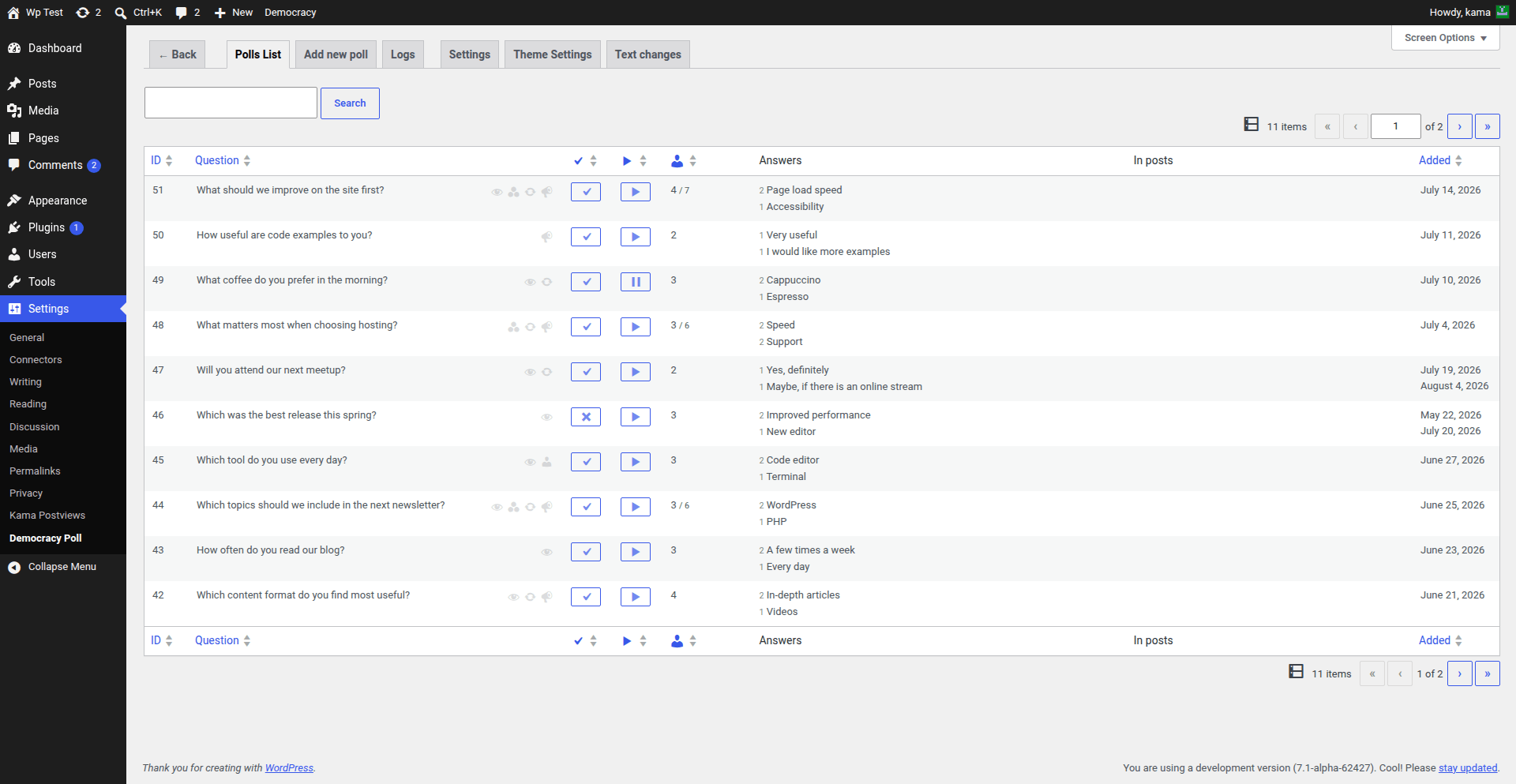Click the stay updated link
This screenshot has height=784, width=1516.
[x=1468, y=768]
